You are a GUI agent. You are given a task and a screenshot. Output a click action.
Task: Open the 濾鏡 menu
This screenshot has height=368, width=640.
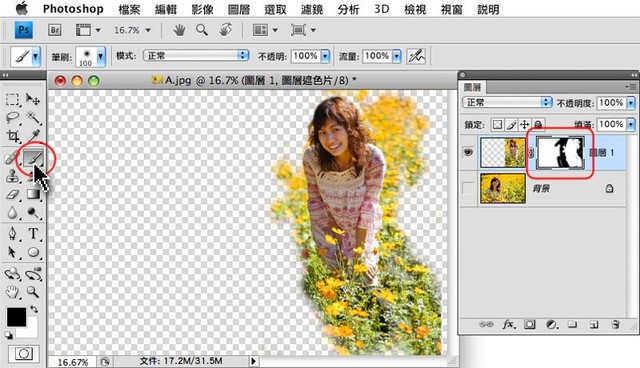(312, 9)
